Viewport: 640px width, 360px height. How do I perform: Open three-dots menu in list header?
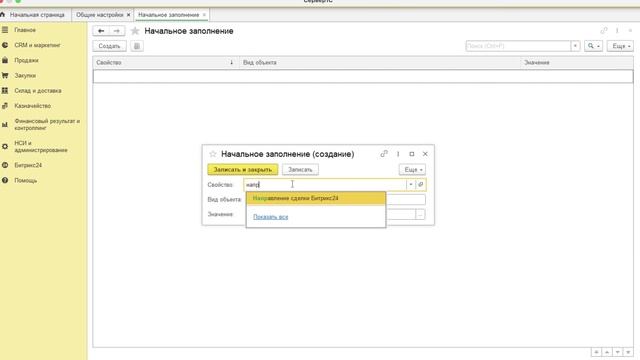[x=617, y=31]
